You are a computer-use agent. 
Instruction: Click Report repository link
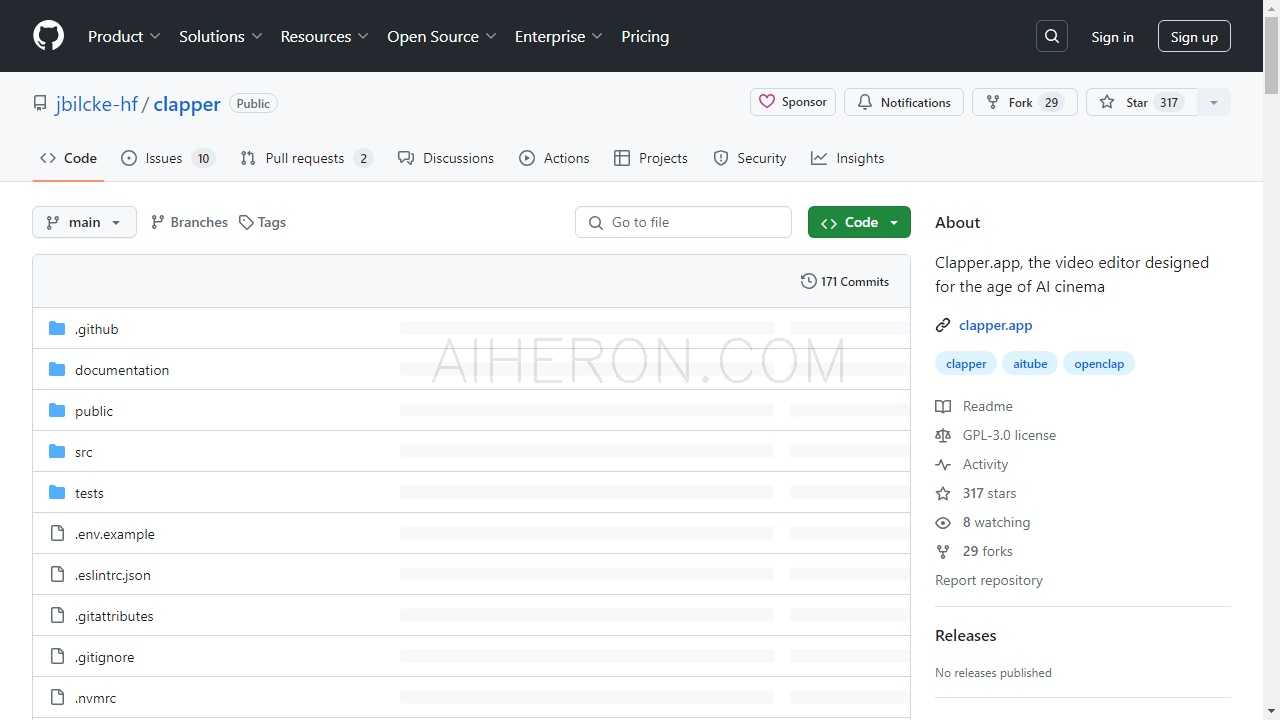(989, 580)
